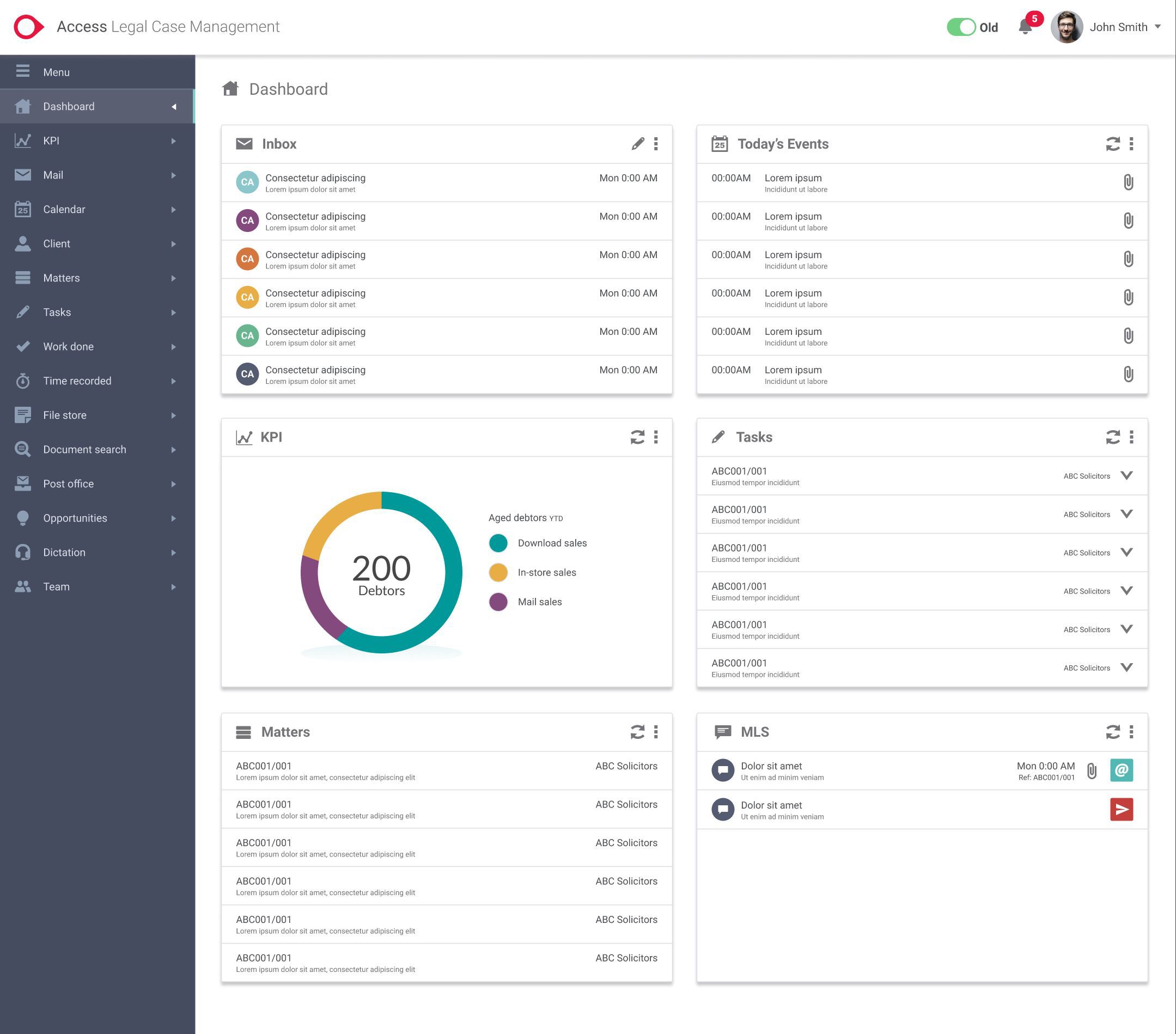Open Calendar from the sidebar
Screen dimensions: 1176x1034
[64, 209]
